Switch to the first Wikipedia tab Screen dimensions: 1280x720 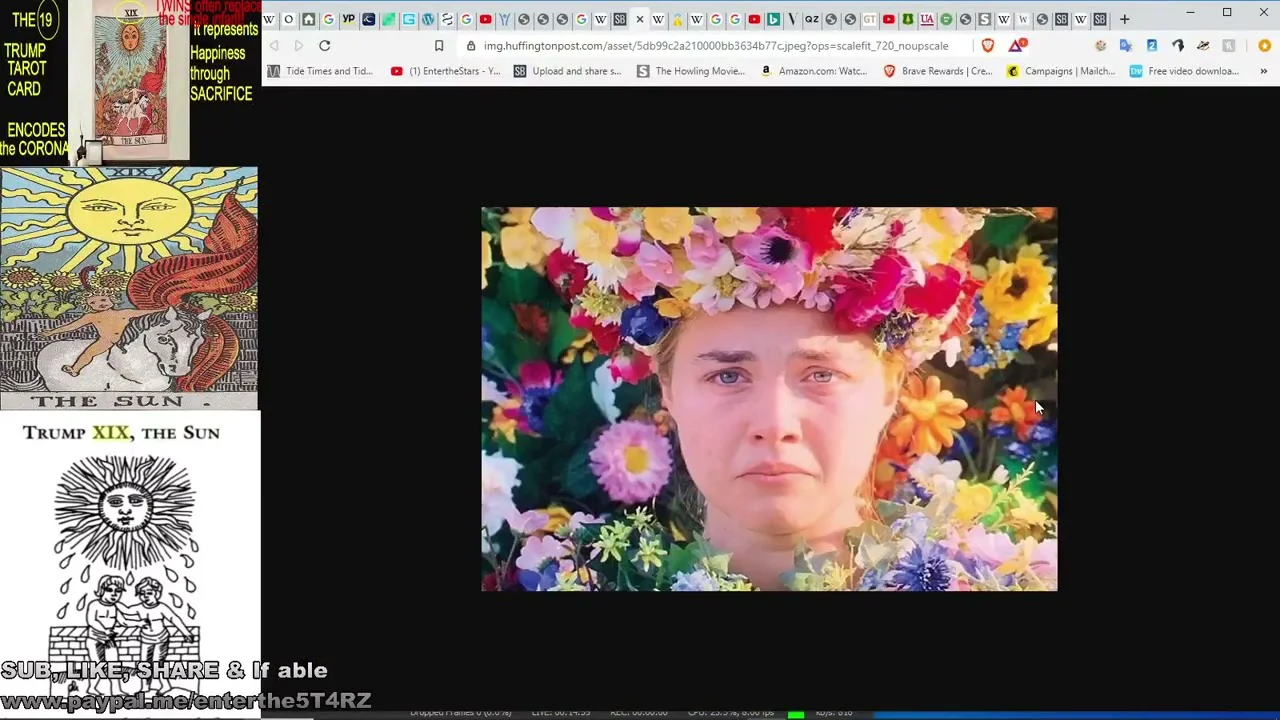pyautogui.click(x=269, y=19)
